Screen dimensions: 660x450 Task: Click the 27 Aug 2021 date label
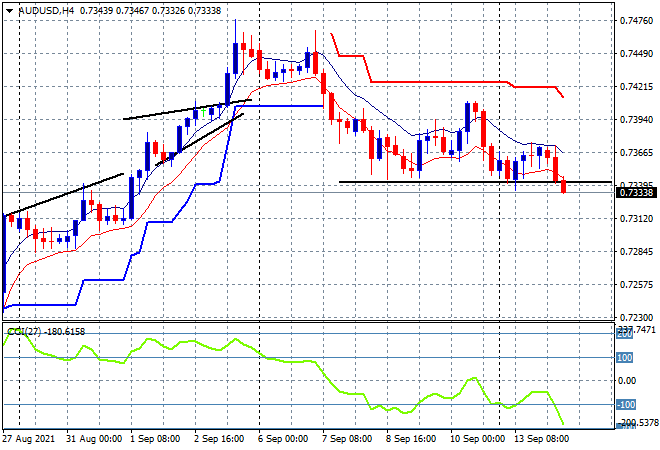click(x=29, y=439)
